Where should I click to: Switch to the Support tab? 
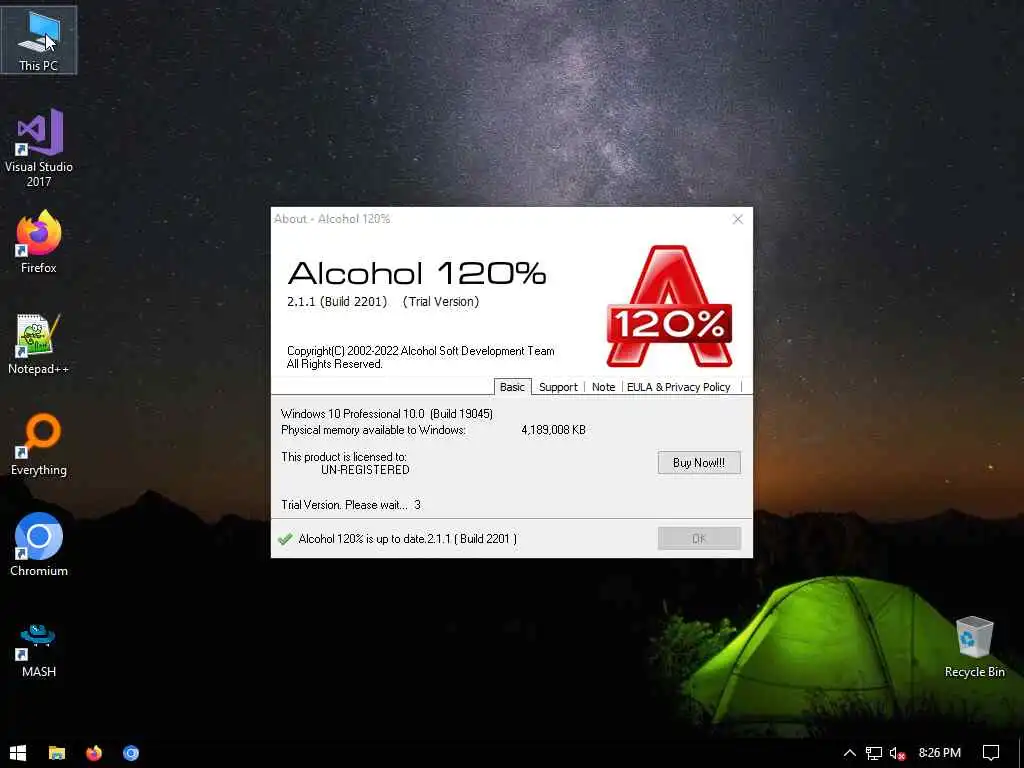[558, 387]
